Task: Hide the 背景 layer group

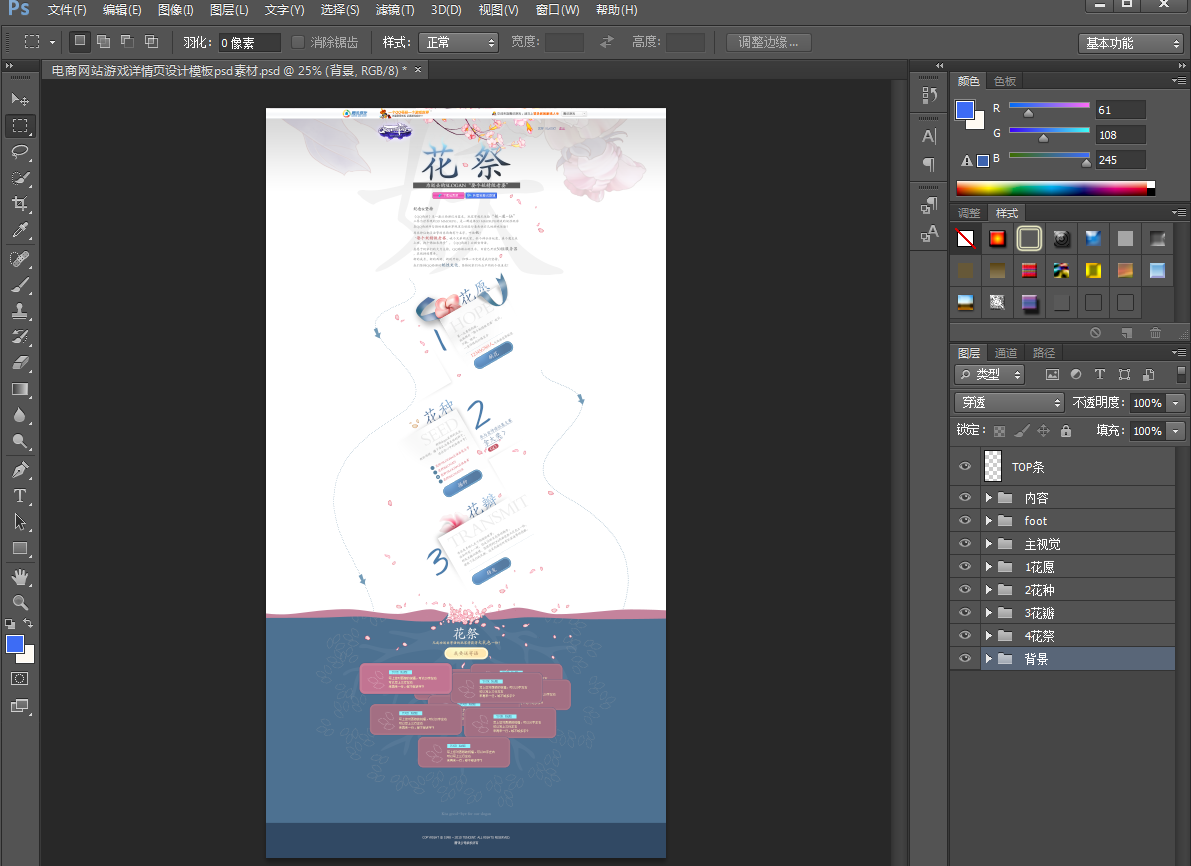Action: point(965,659)
